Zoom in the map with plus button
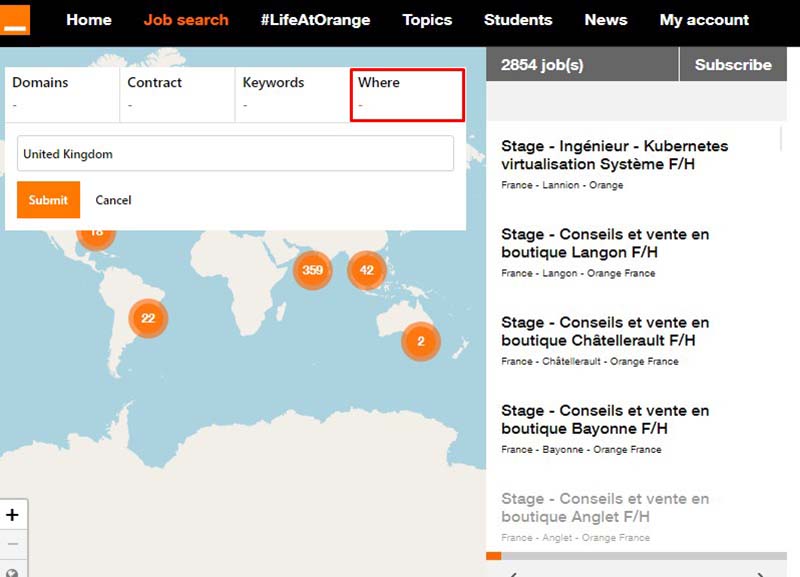Screen dimensions: 800x577 [x=13, y=515]
